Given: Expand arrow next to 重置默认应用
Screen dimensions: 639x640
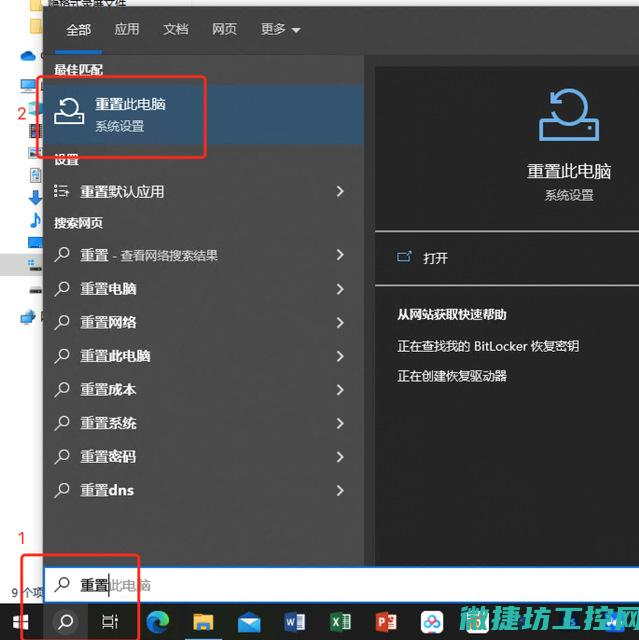Looking at the screenshot, I should [x=340, y=191].
